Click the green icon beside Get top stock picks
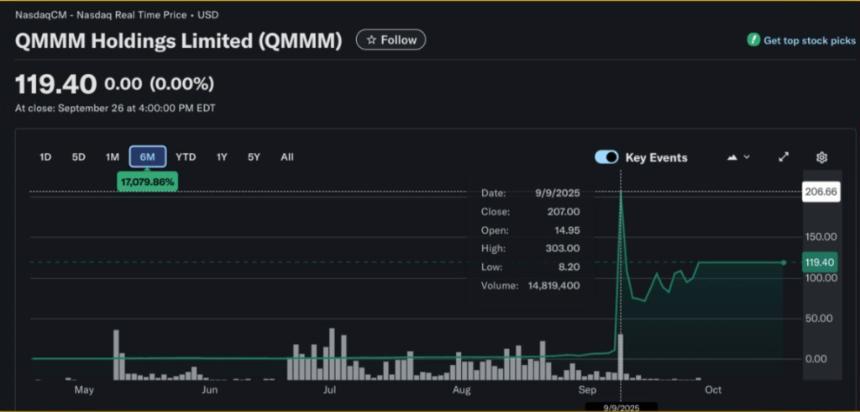The height and width of the screenshot is (412, 860). 753,40
